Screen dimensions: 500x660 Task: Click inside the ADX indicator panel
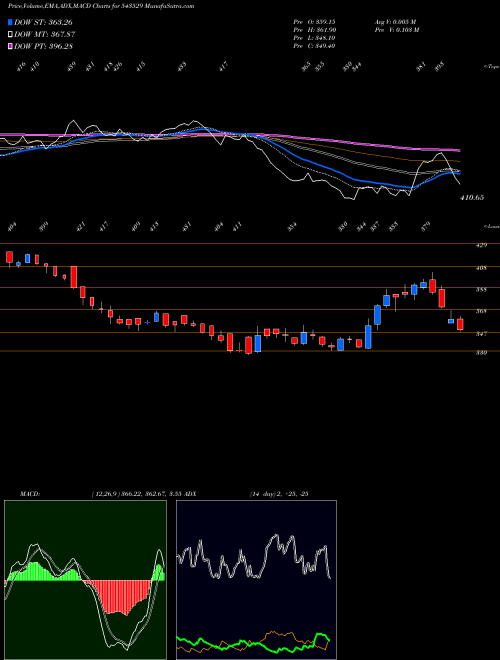pyautogui.click(x=256, y=580)
